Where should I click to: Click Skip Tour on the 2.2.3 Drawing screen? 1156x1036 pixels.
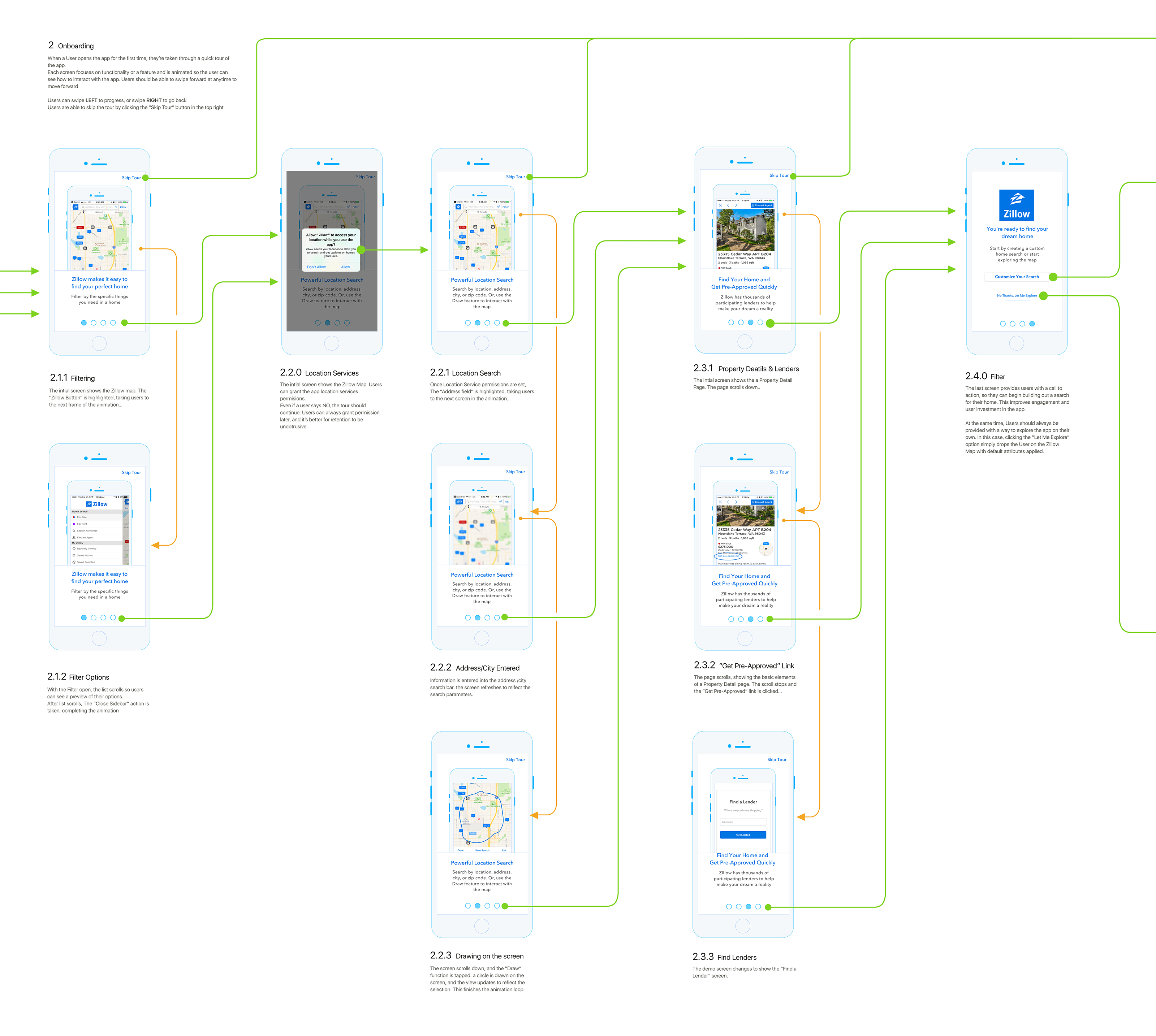[x=516, y=759]
